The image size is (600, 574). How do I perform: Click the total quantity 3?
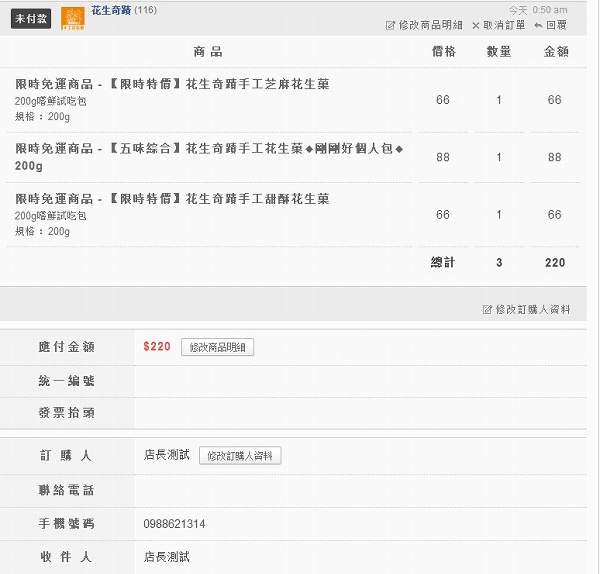click(499, 263)
